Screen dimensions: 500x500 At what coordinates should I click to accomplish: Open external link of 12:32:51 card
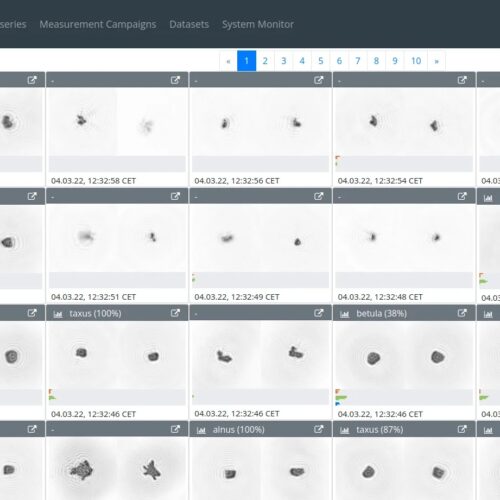pyautogui.click(x=175, y=196)
